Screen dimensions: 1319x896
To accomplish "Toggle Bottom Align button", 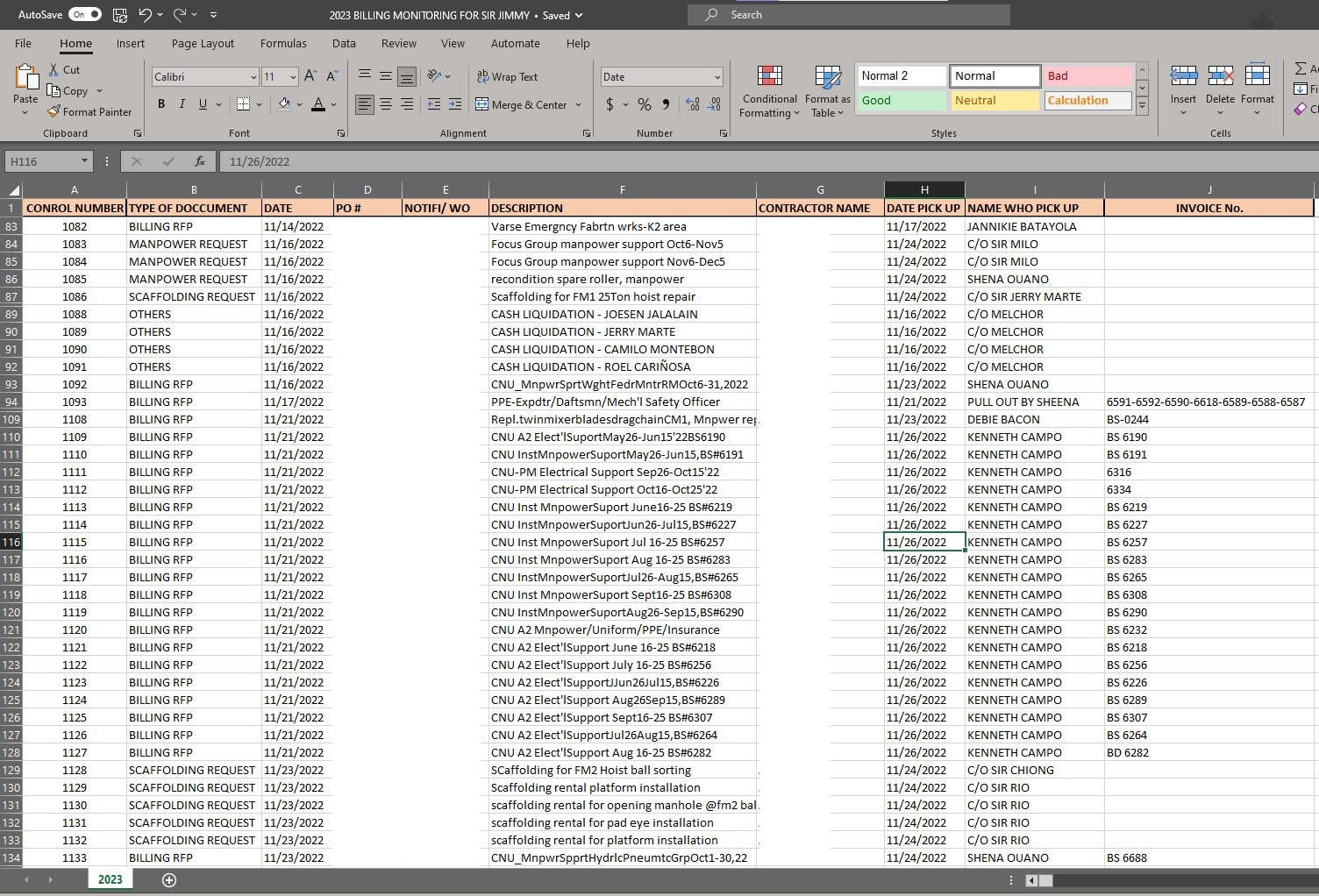I will (407, 76).
